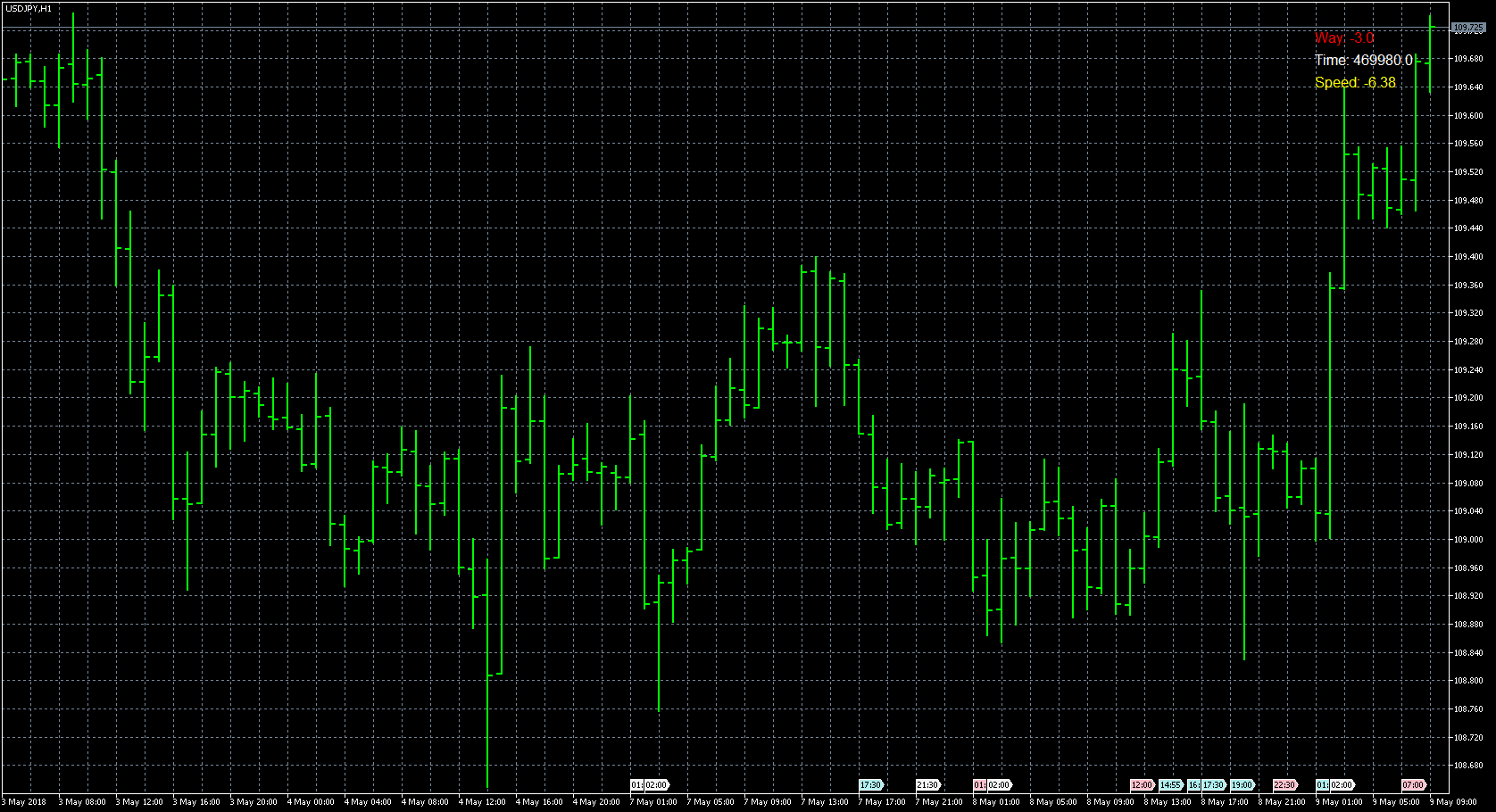
Task: Click the highlighted 109.725 price tag
Action: pos(1469,28)
